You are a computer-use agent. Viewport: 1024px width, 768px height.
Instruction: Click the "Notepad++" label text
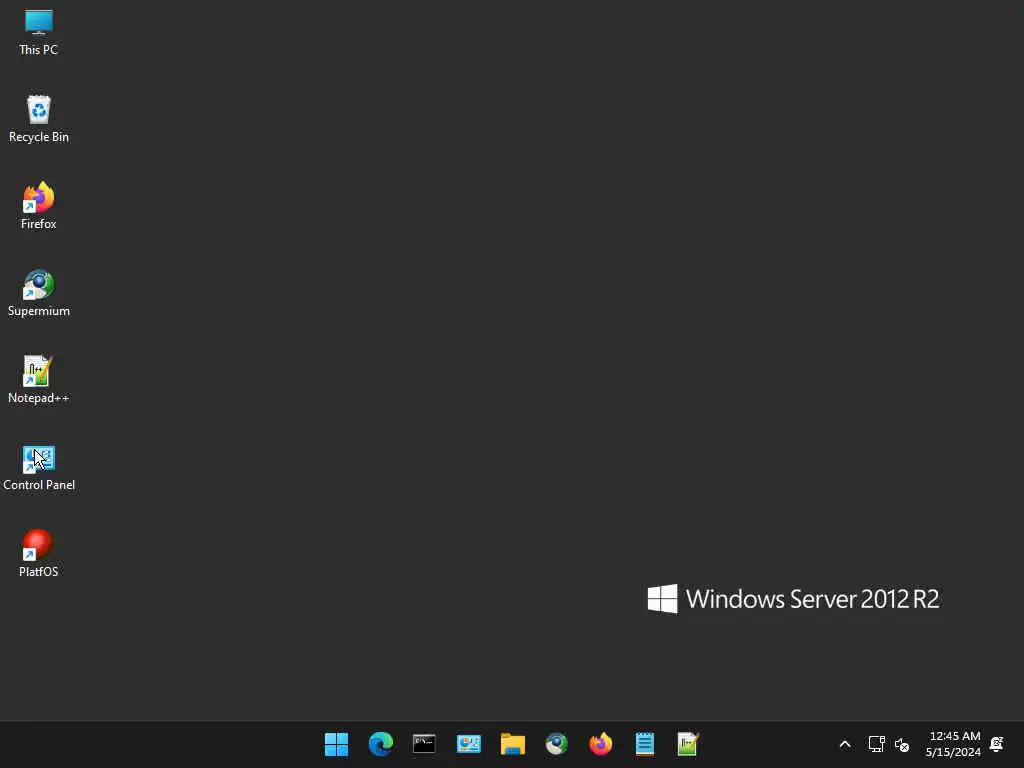coord(39,398)
